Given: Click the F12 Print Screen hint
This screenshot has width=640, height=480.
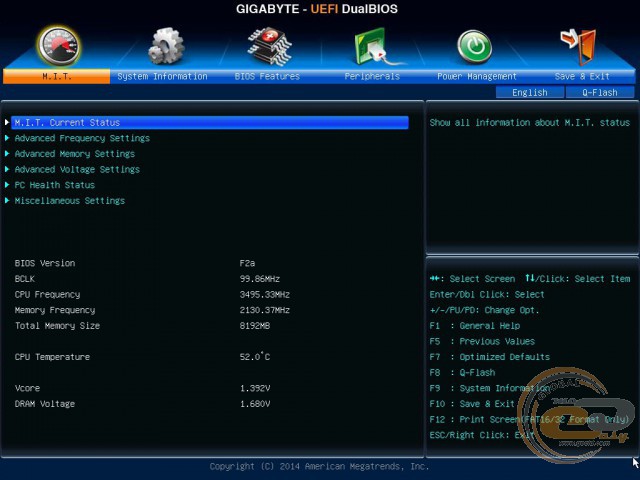Looking at the screenshot, I should point(529,419).
